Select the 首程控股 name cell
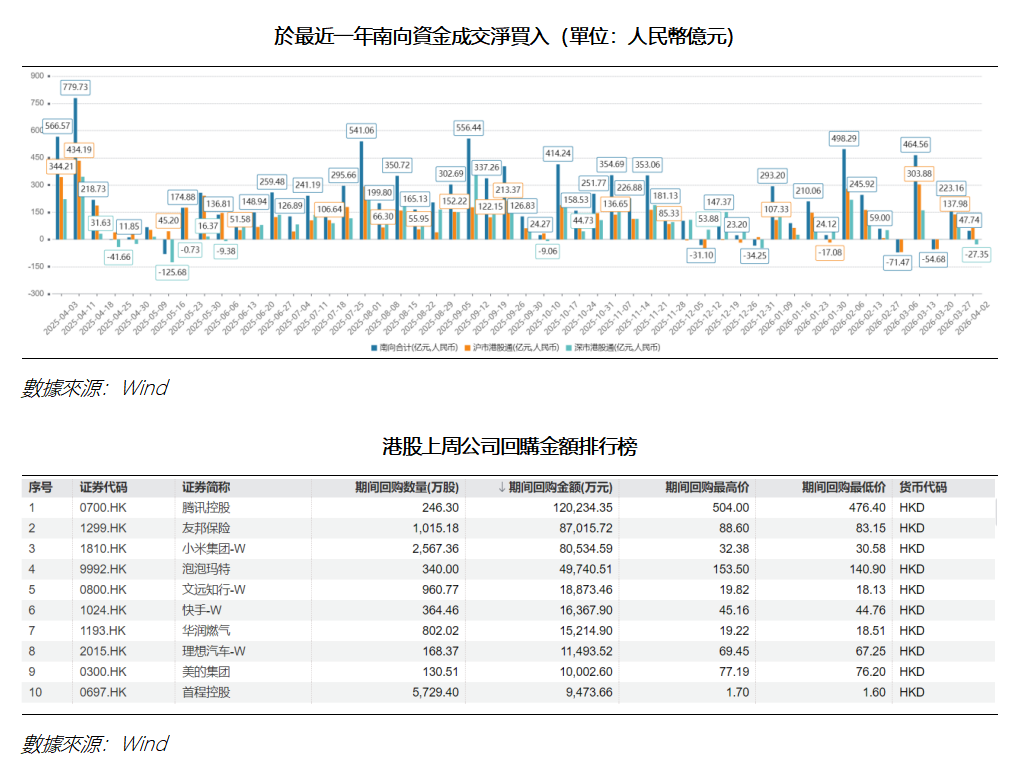 (205, 693)
